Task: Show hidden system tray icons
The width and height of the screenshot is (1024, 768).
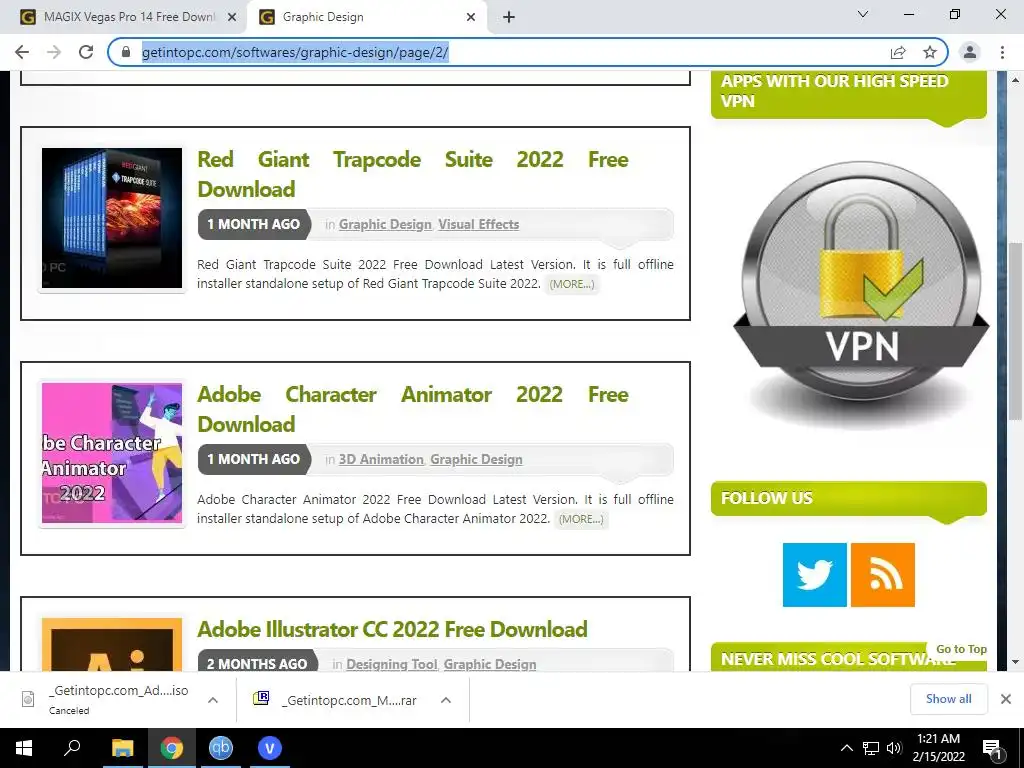Action: click(x=846, y=748)
